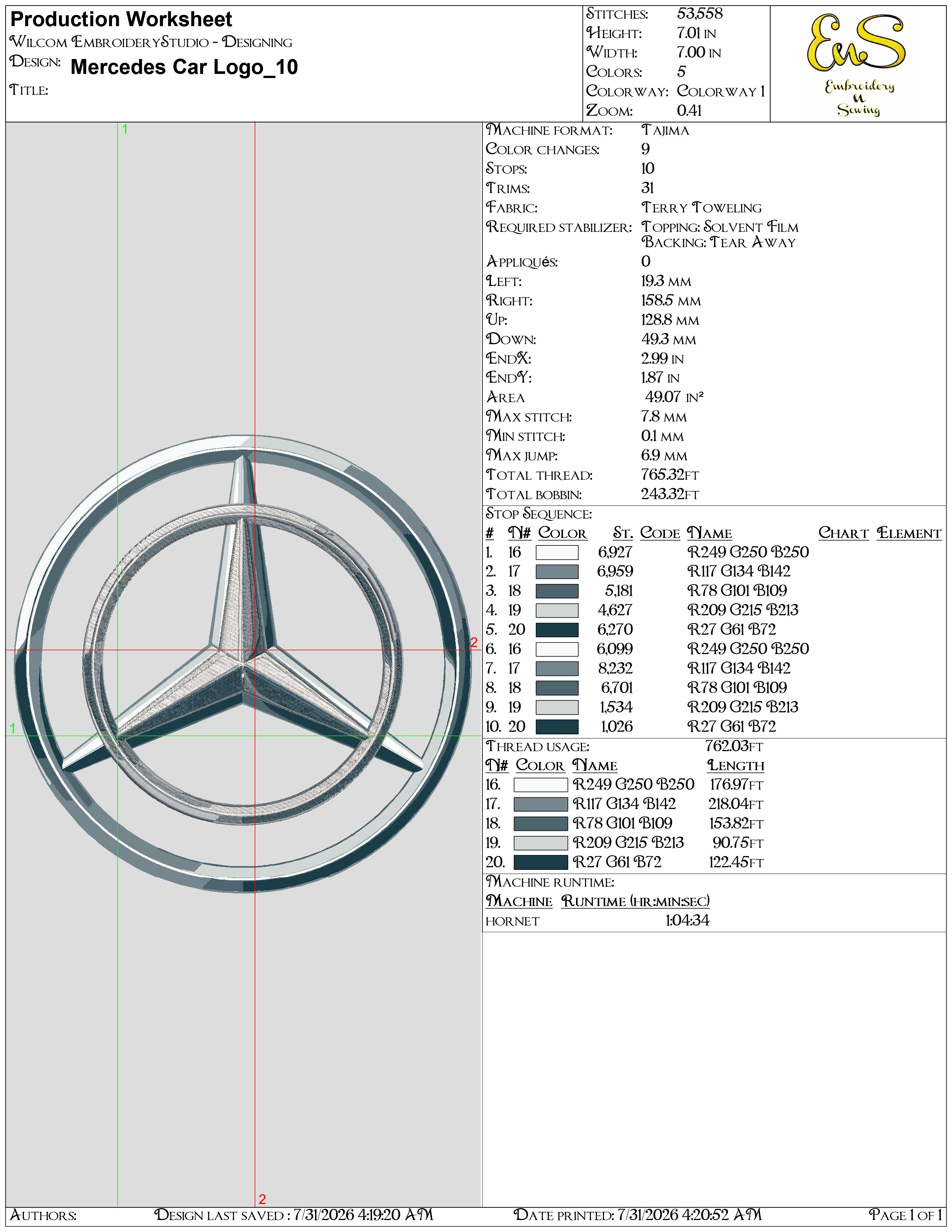Image resolution: width=952 pixels, height=1232 pixels.
Task: Click the total bobbin value "243.32ft"
Action: click(x=670, y=494)
